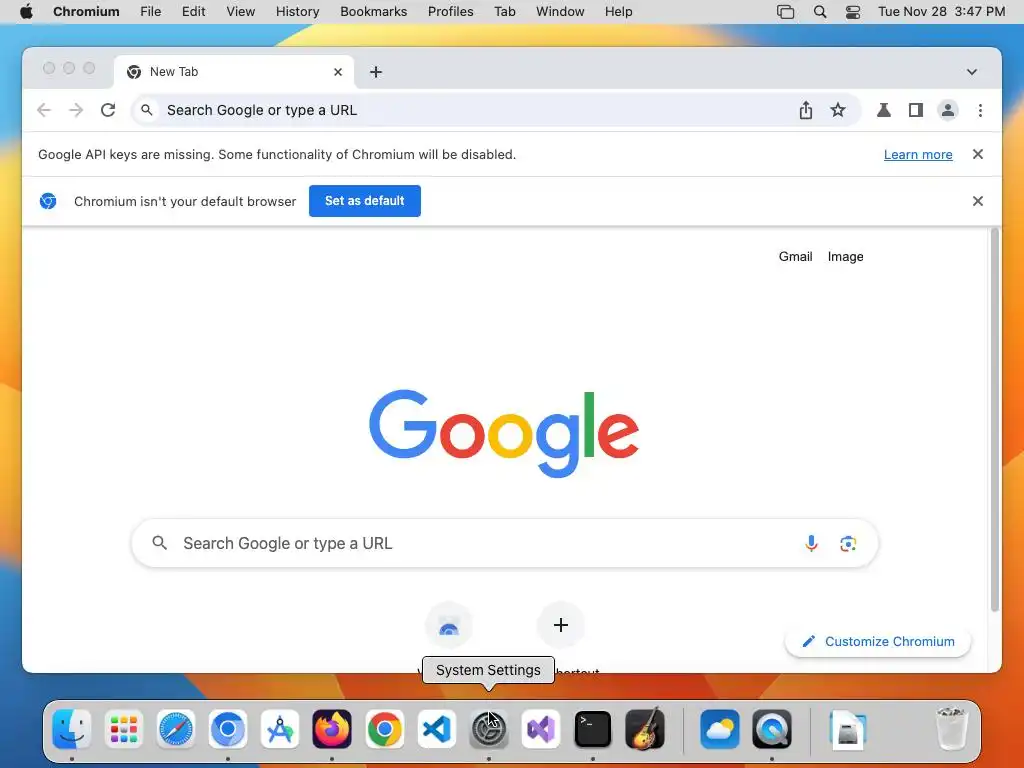The image size is (1024, 768).
Task: Open the Help menu
Action: tap(618, 12)
